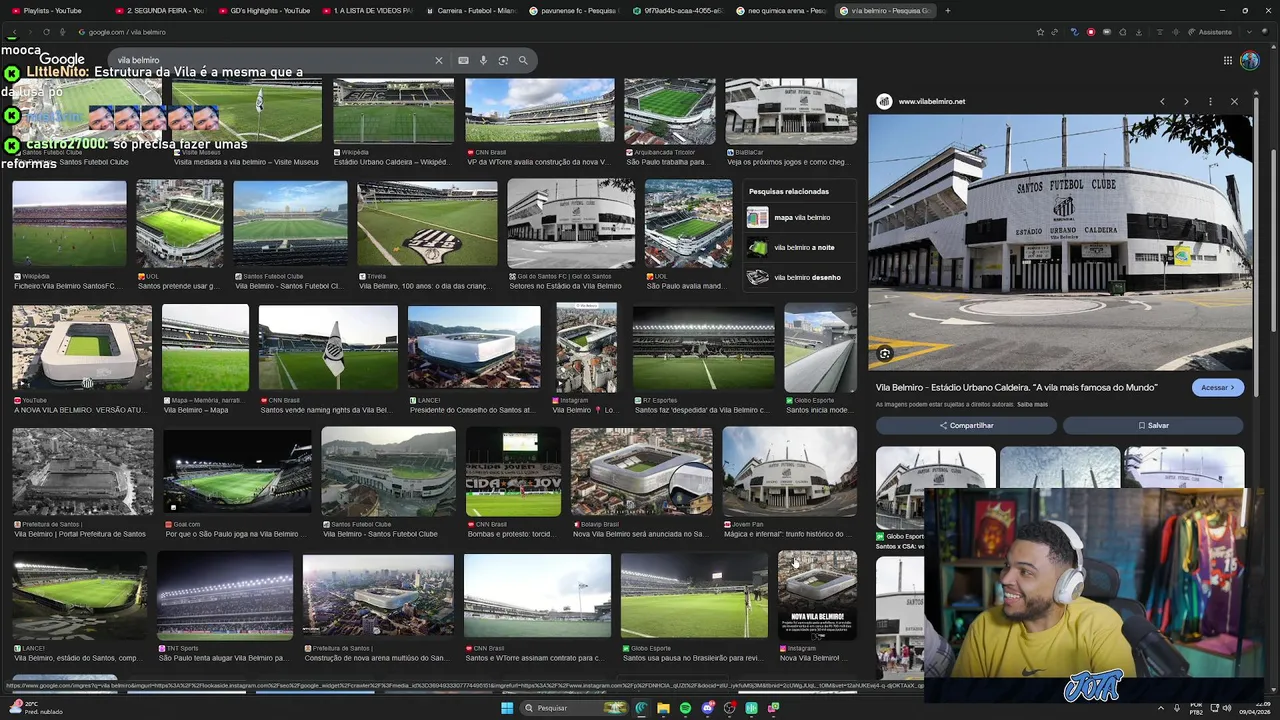Image resolution: width=1280 pixels, height=720 pixels.
Task: Open File Explorer from taskbar
Action: (663, 708)
